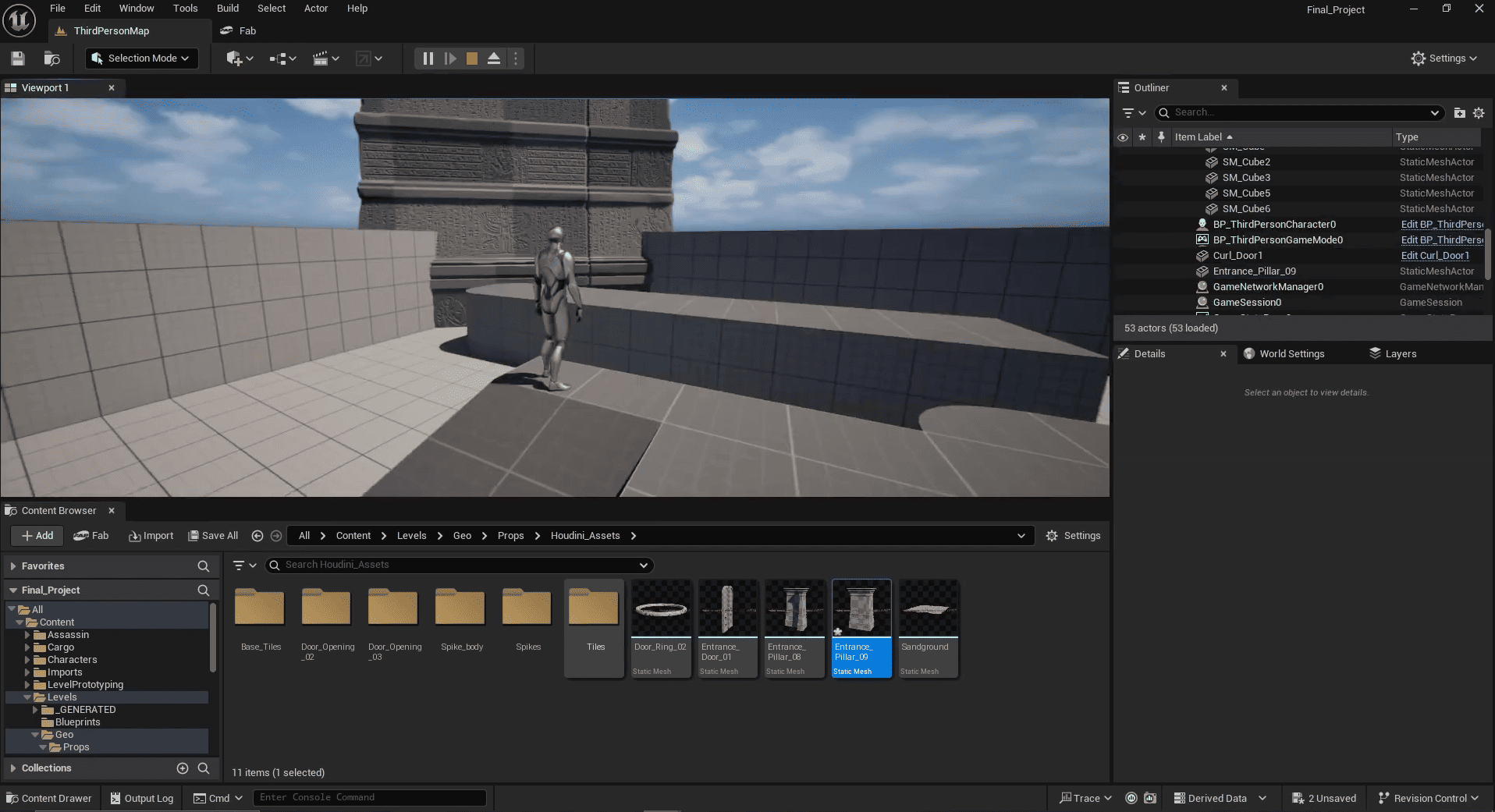Open the File menu
This screenshot has width=1495, height=812.
pos(58,9)
